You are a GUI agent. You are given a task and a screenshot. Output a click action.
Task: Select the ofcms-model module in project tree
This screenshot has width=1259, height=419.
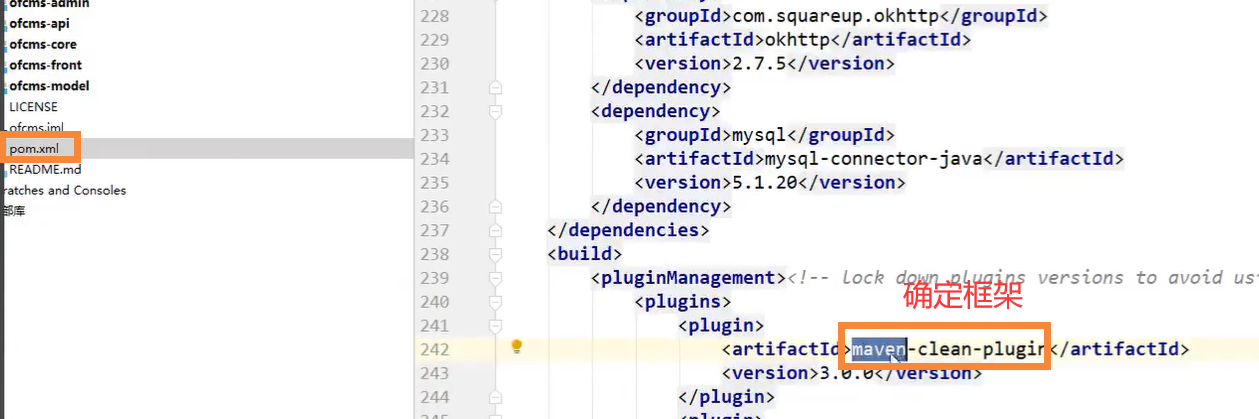point(49,86)
